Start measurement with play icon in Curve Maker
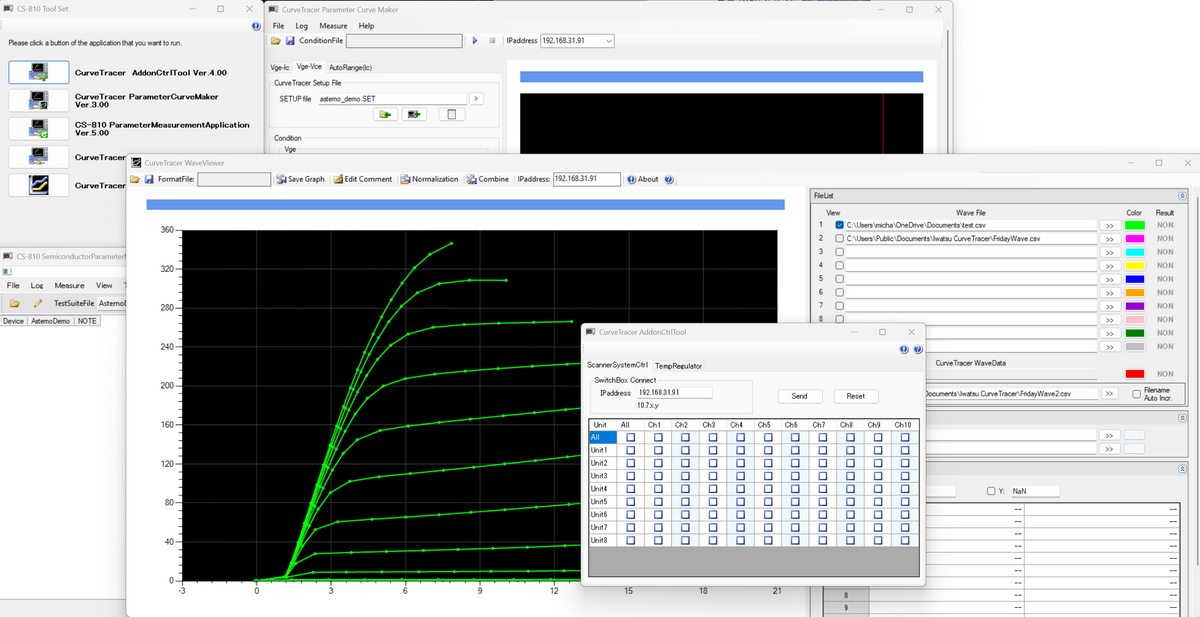 (475, 41)
